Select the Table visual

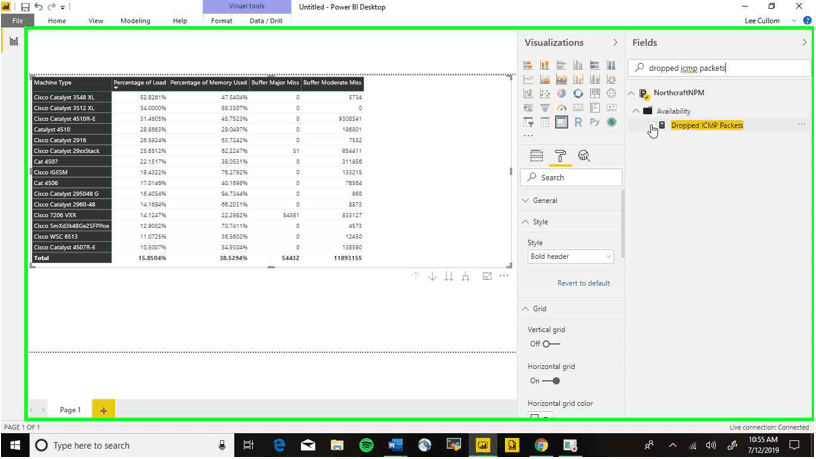point(544,122)
